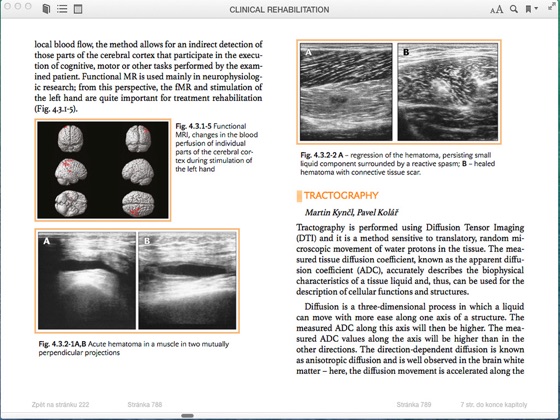Click author names Martin Kynčl, Pavel Kolář
This screenshot has height=420, width=560.
[351, 212]
